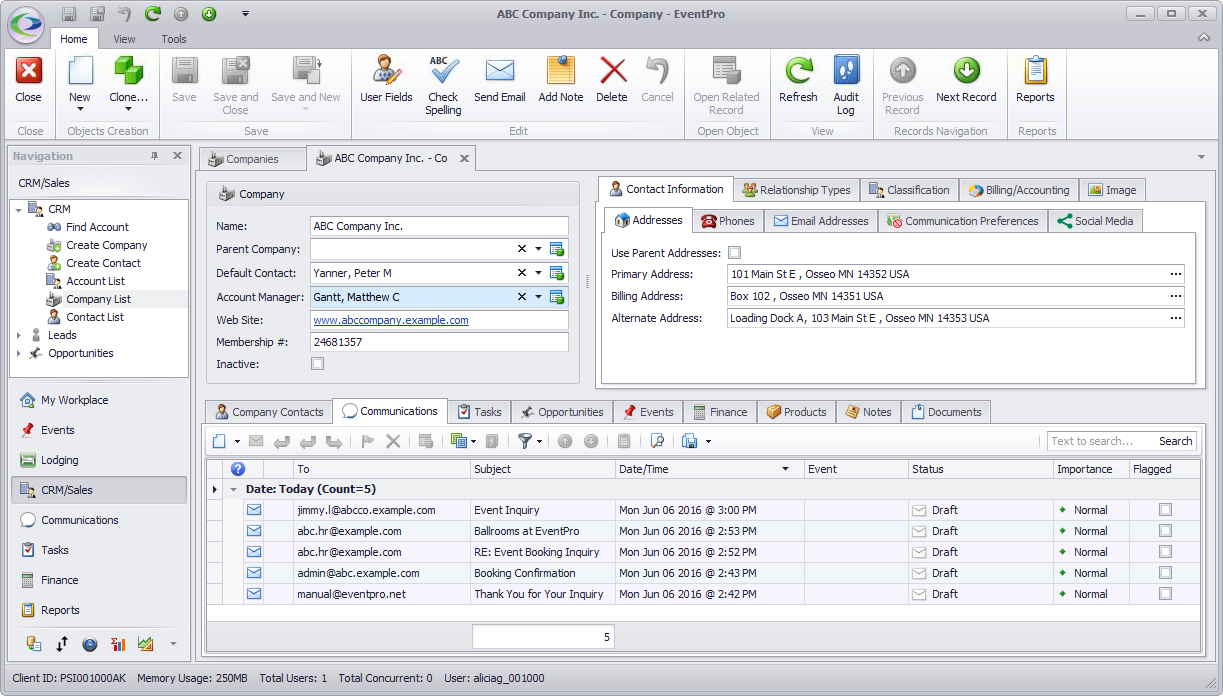Click the Text to search input box
1223x696 pixels.
[x=1100, y=441]
